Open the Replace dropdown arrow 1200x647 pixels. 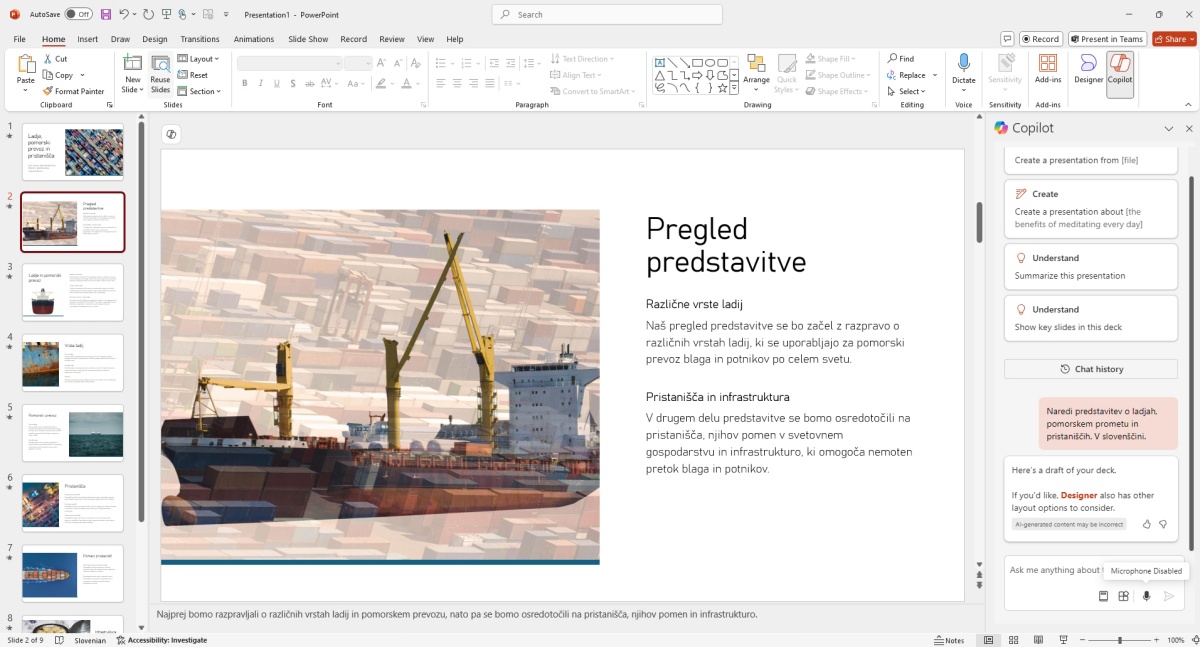pos(935,75)
